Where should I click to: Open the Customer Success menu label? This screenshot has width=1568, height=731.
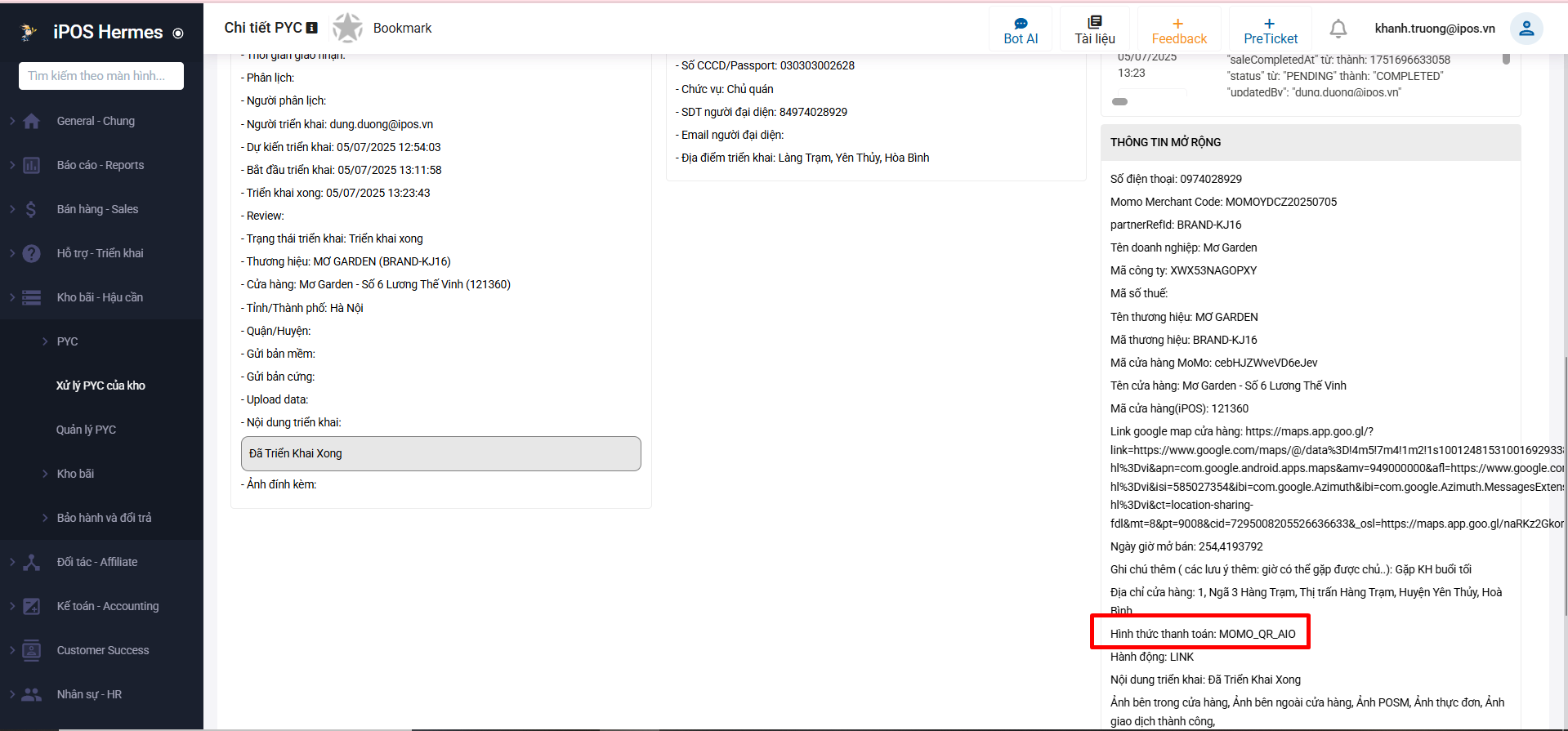pyautogui.click(x=103, y=650)
